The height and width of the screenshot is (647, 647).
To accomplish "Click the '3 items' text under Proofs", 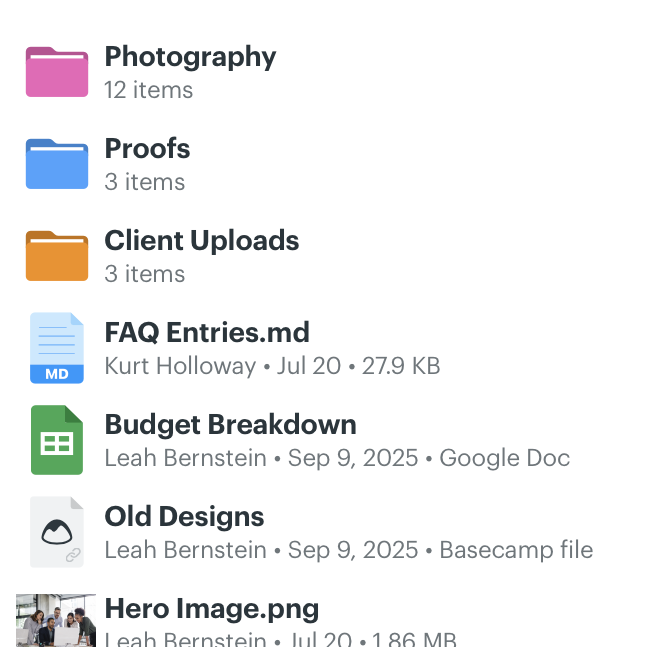I will click(145, 182).
